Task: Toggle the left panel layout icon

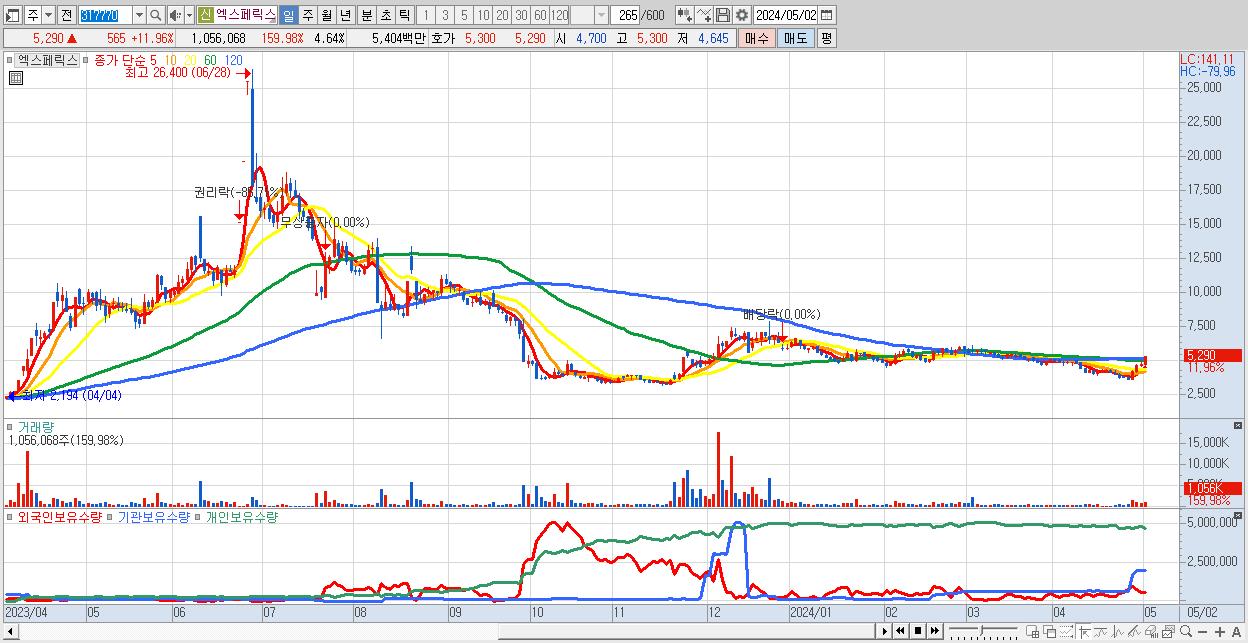Action: 12,15
